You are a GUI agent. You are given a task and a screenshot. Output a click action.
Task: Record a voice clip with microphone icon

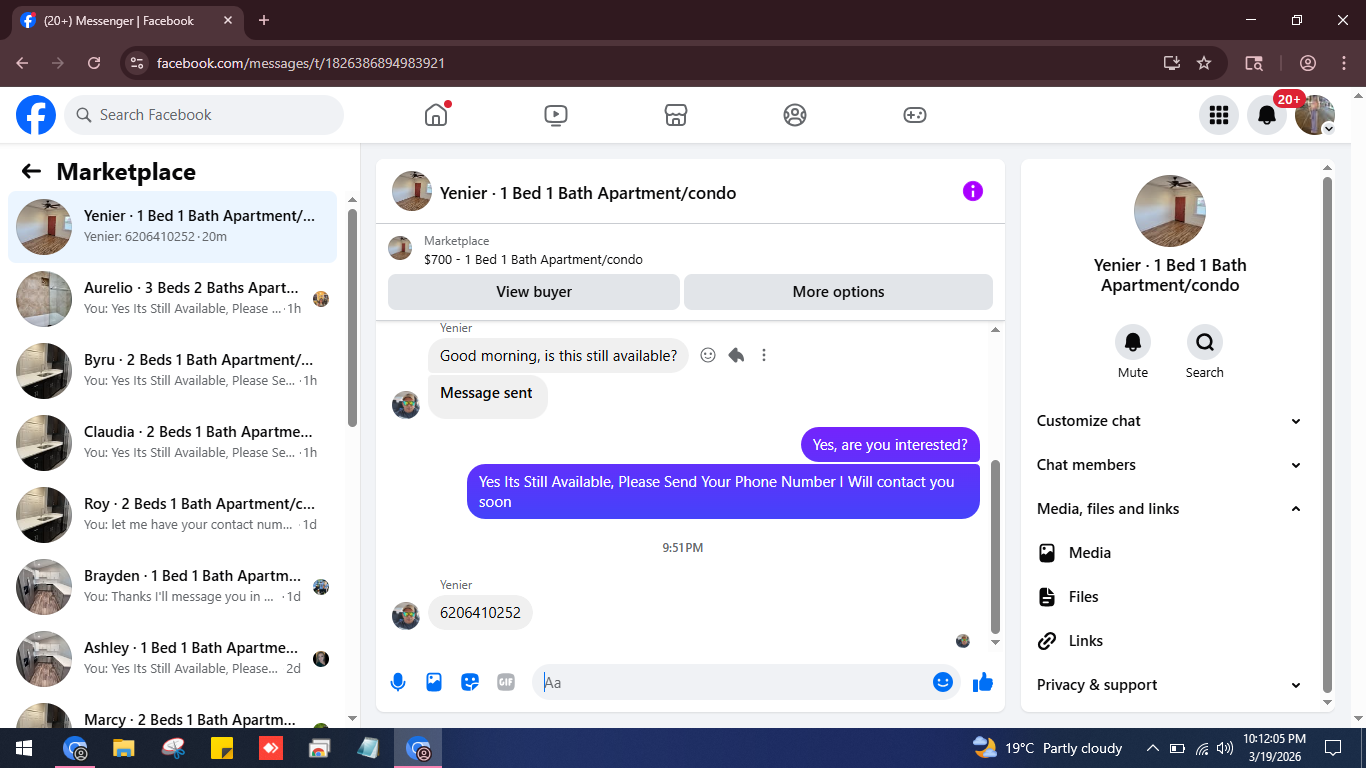tap(398, 682)
